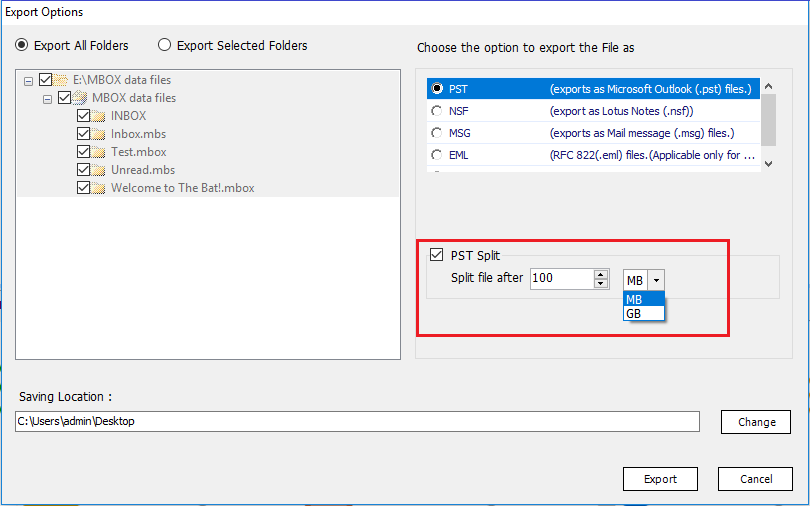Select MB in the unit dropdown list

[x=644, y=299]
